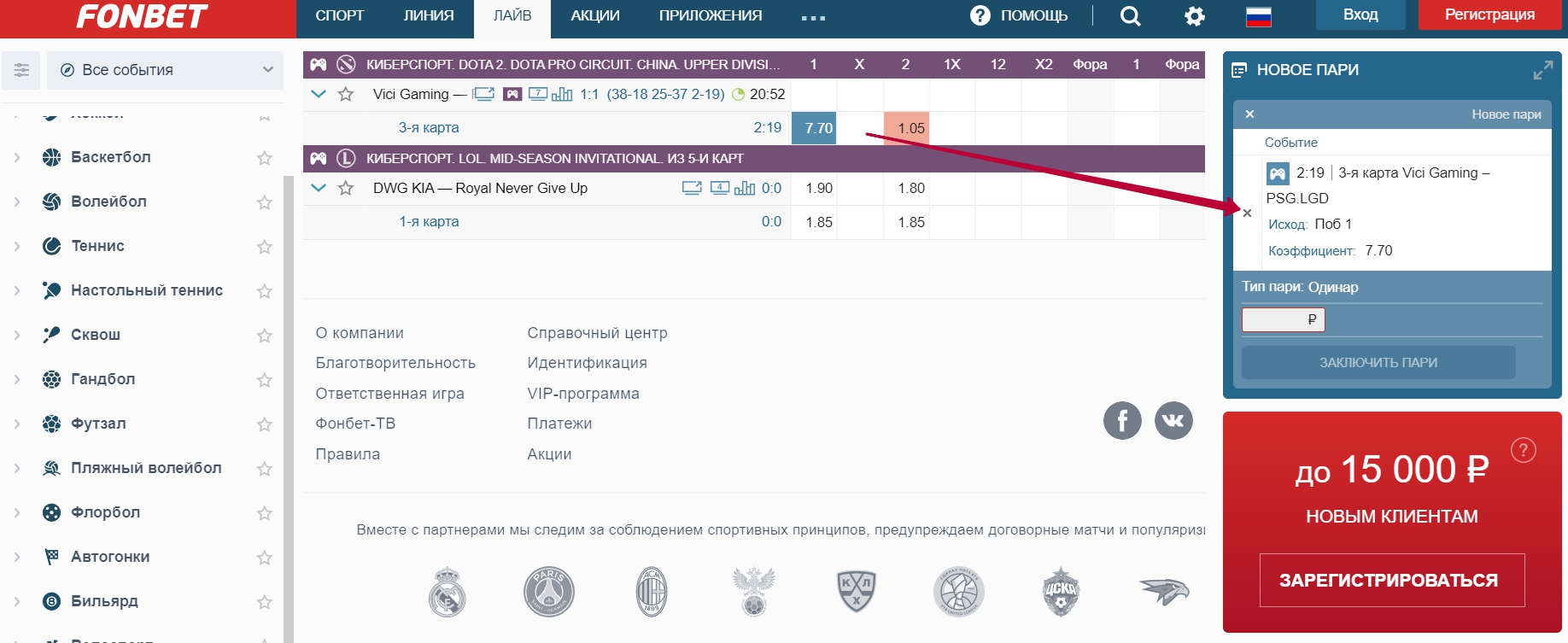Open broadcast popout icon for Vici Gaming
The width and height of the screenshot is (1568, 643).
pos(483,94)
